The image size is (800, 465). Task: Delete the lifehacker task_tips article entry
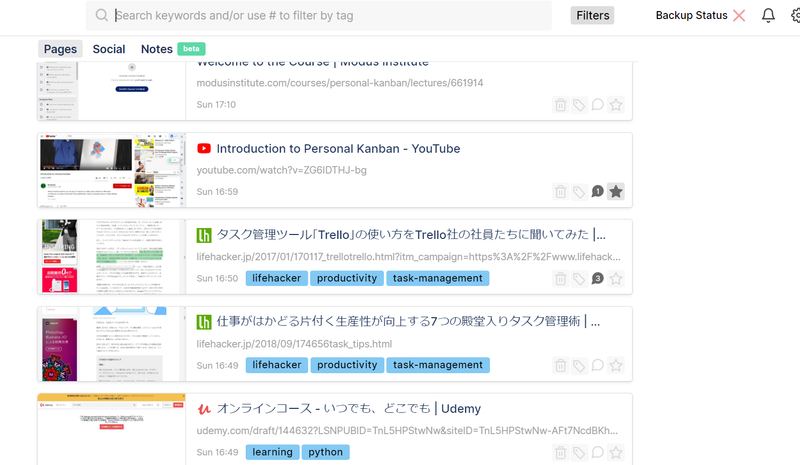click(561, 365)
